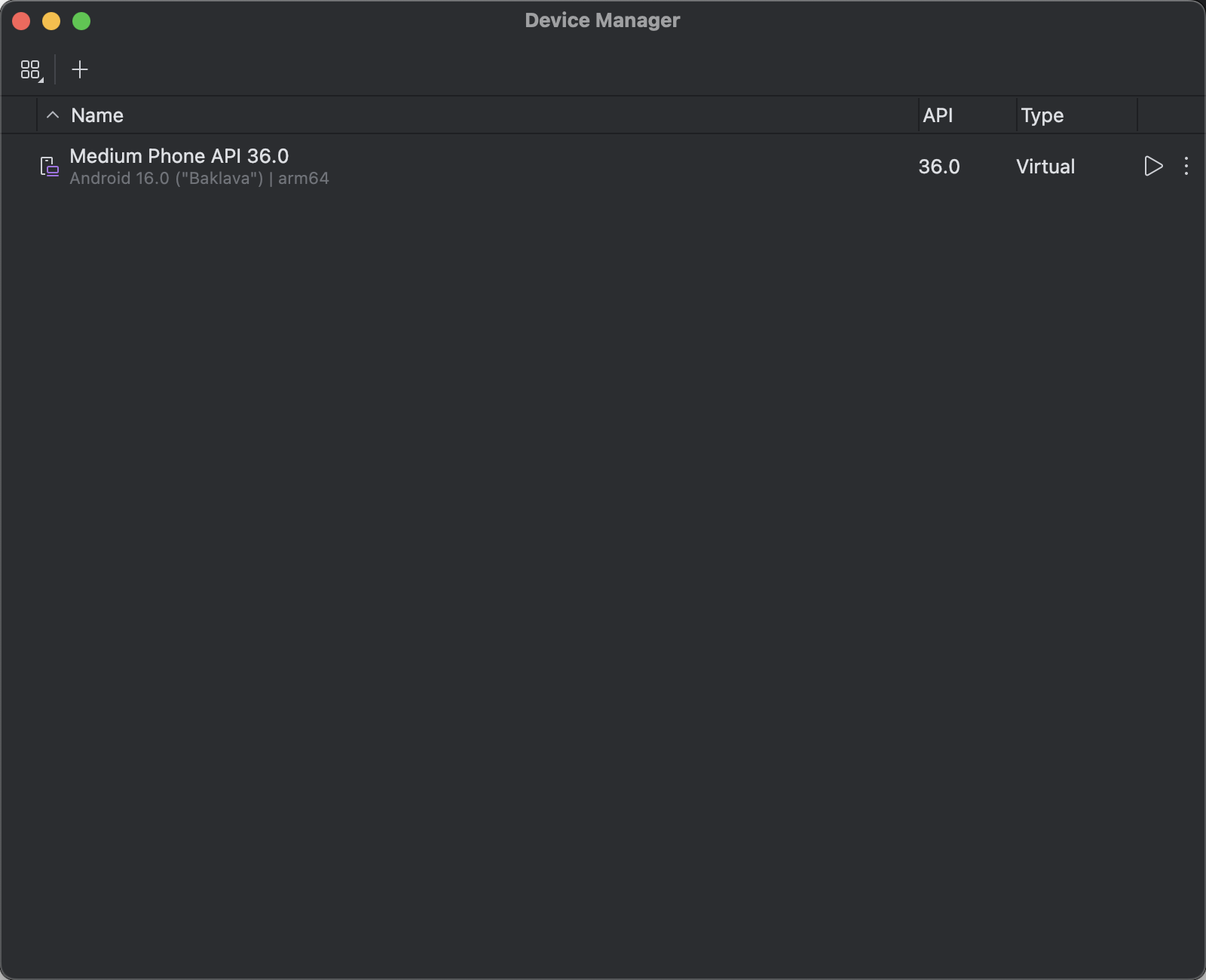Click the 36.0 API value cell
1206x980 pixels.
pyautogui.click(x=939, y=167)
